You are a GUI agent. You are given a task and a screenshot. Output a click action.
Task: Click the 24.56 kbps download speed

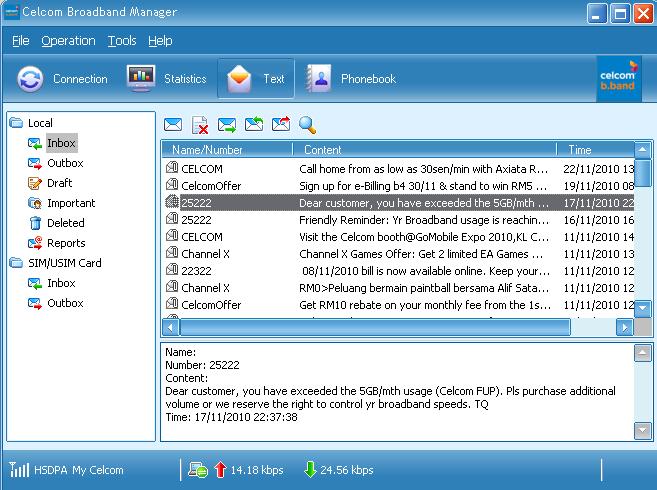347,470
